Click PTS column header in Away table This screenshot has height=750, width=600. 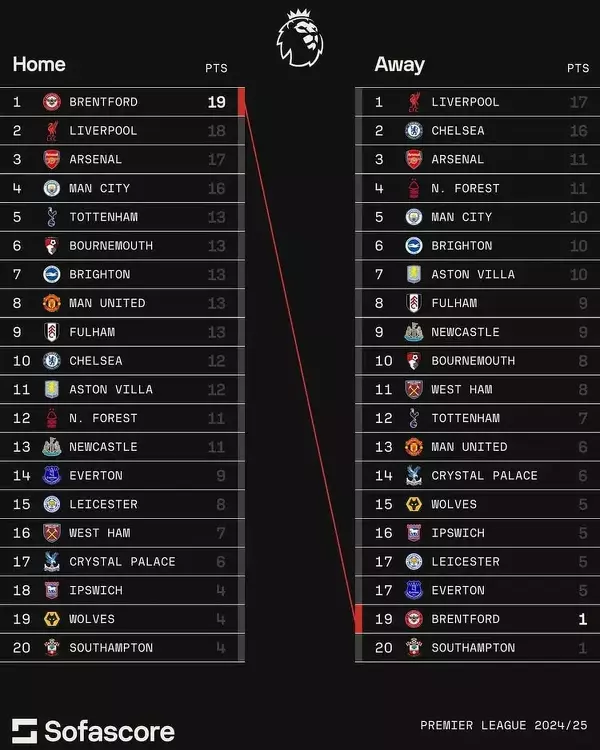click(x=578, y=69)
